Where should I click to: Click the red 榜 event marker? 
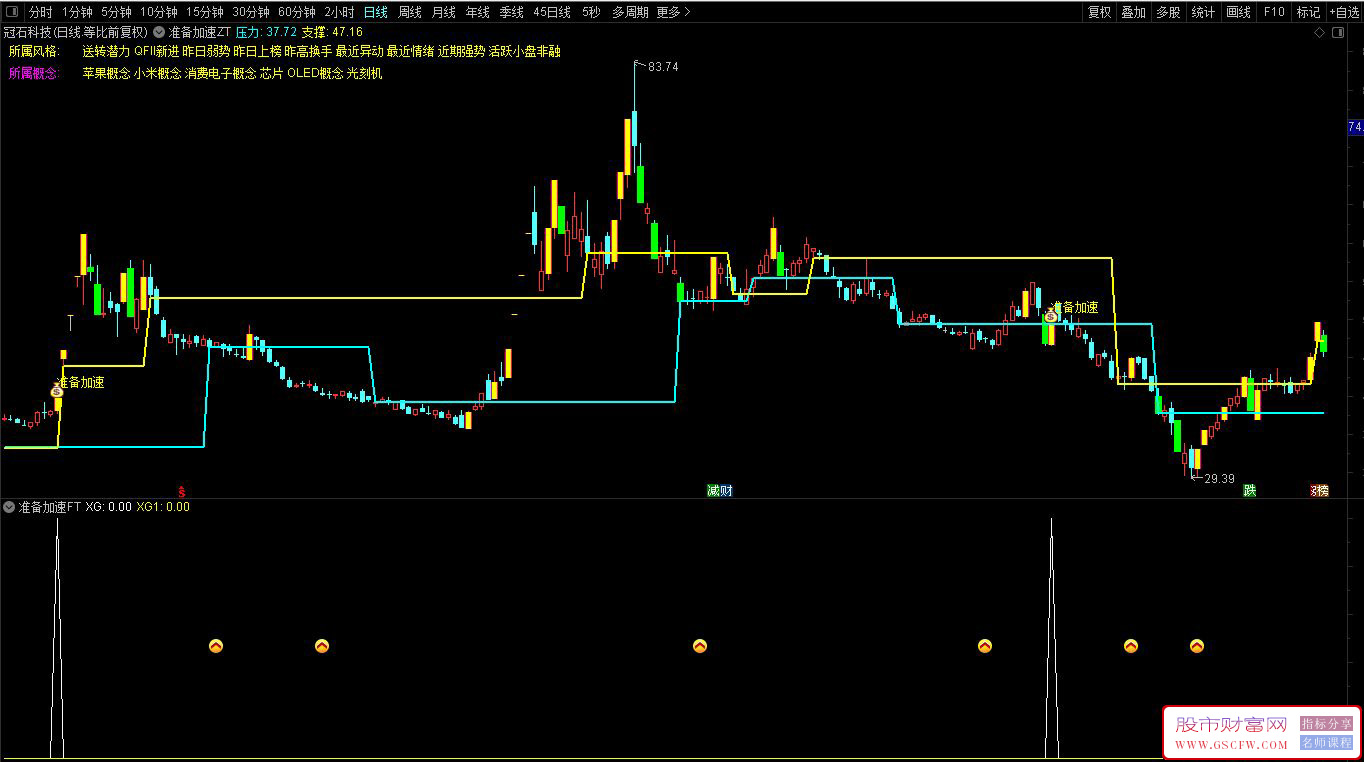(x=1320, y=491)
